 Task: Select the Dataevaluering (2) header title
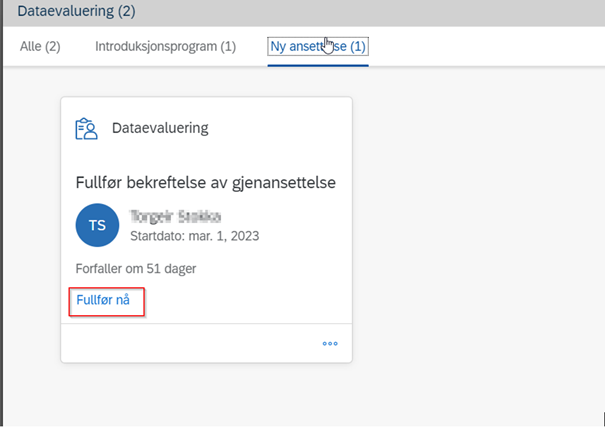click(76, 11)
